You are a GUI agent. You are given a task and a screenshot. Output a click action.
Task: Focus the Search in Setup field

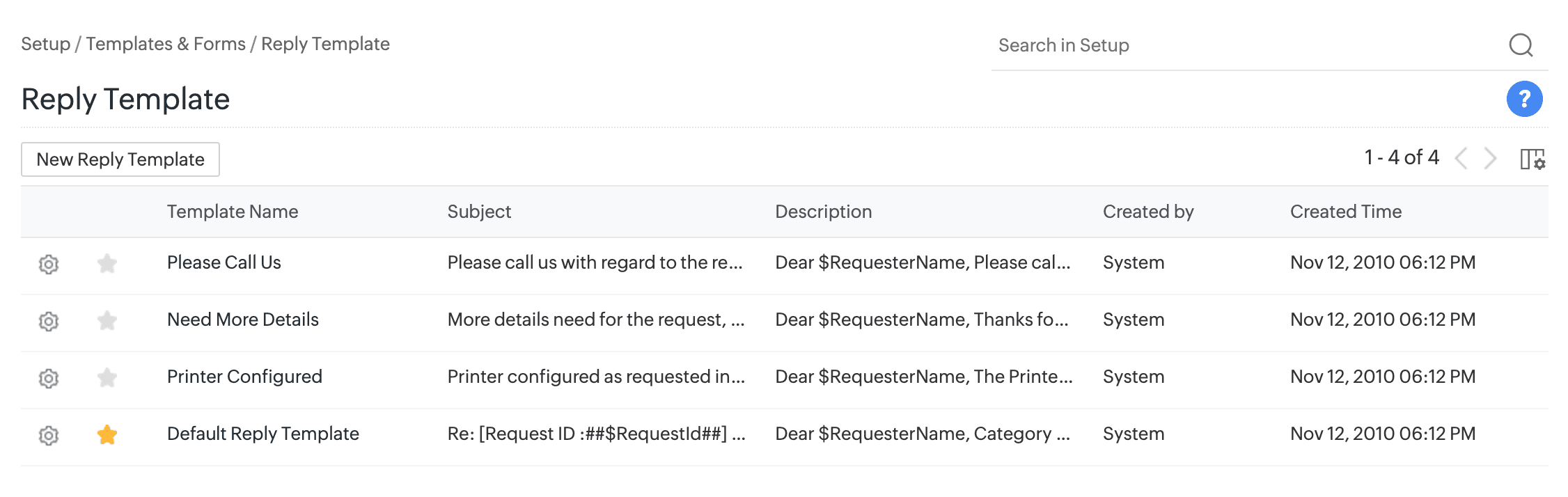(x=1239, y=45)
